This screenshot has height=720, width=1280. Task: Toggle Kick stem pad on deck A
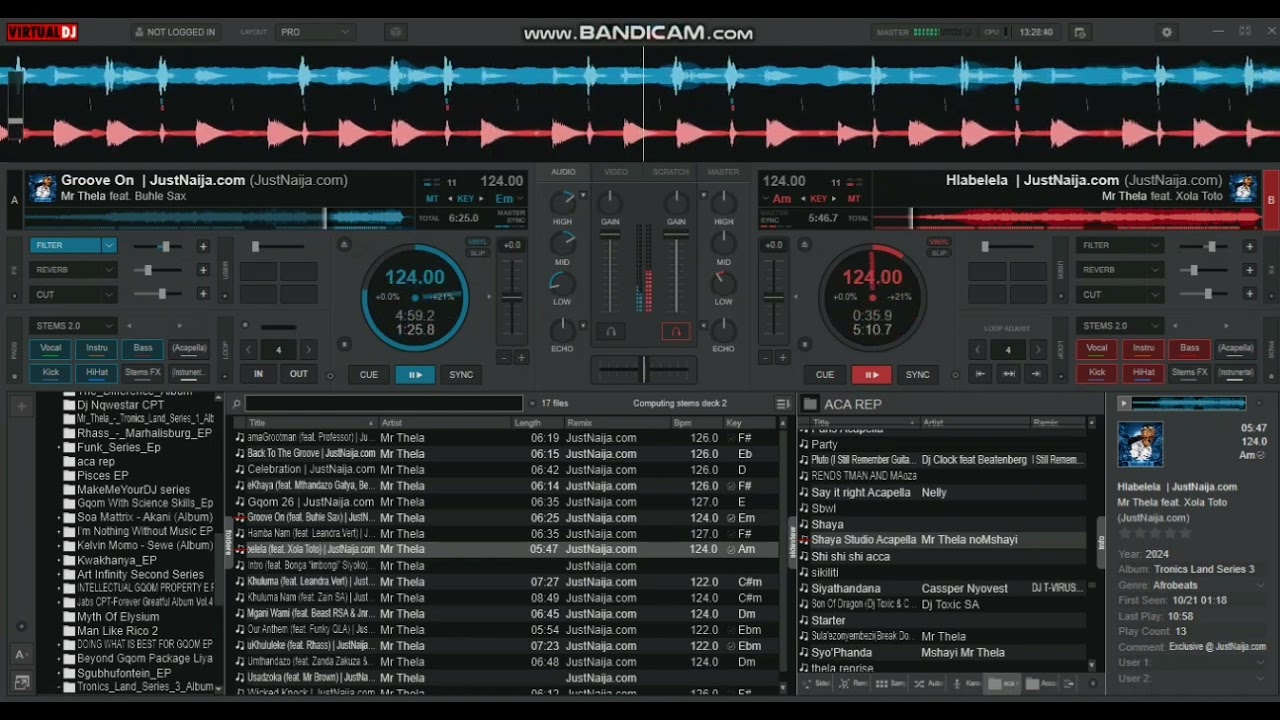[x=50, y=373]
